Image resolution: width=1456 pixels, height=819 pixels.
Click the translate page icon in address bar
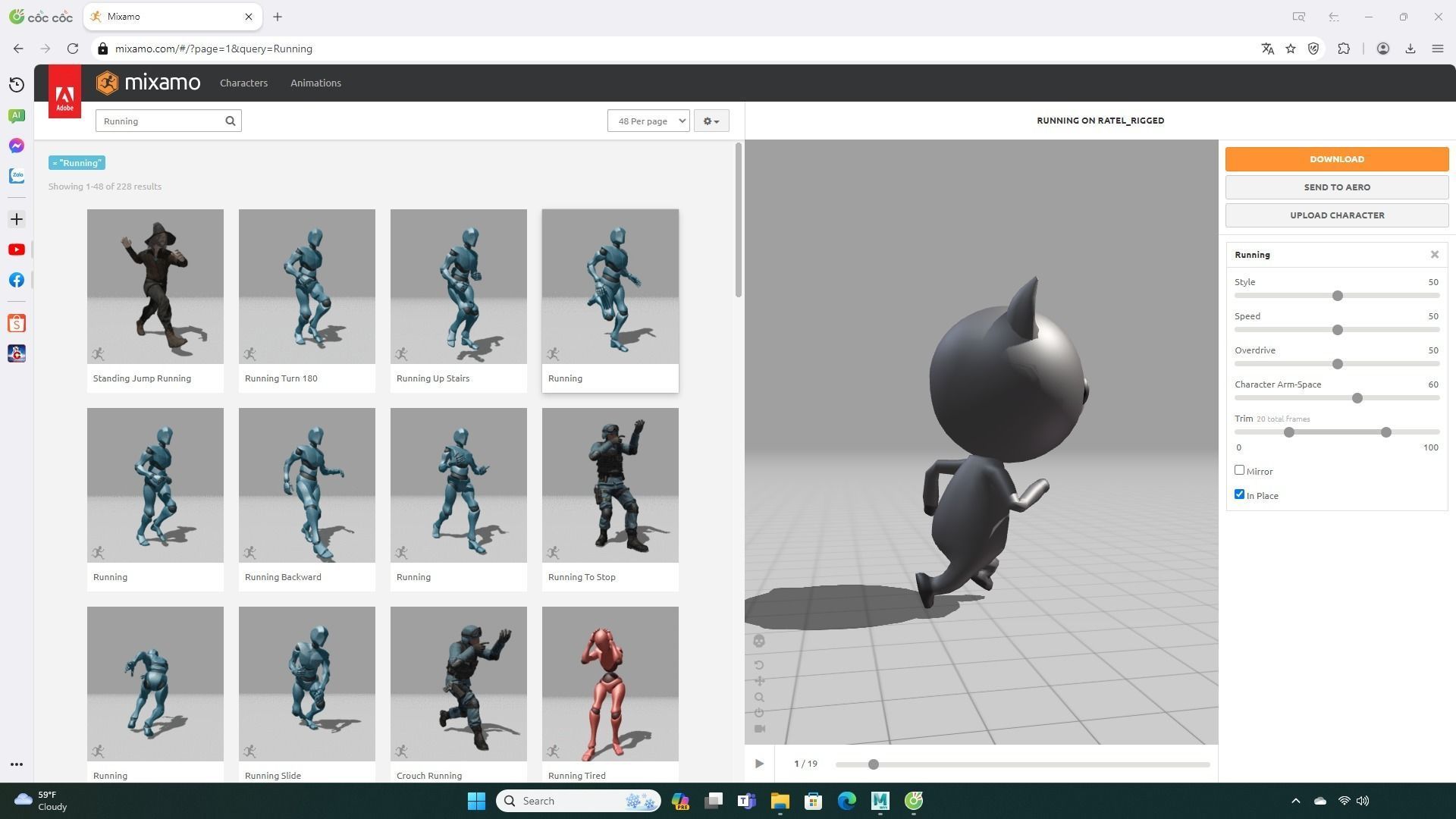tap(1267, 49)
